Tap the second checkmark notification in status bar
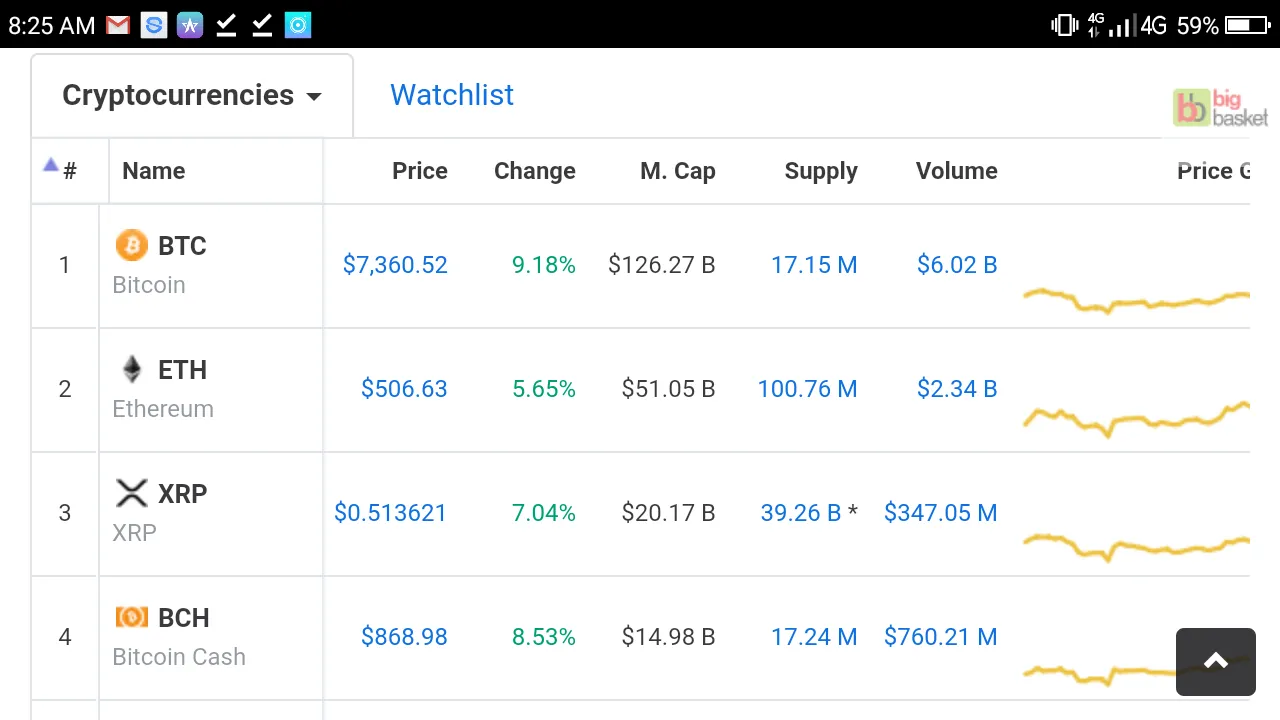This screenshot has height=720, width=1280. click(x=262, y=25)
